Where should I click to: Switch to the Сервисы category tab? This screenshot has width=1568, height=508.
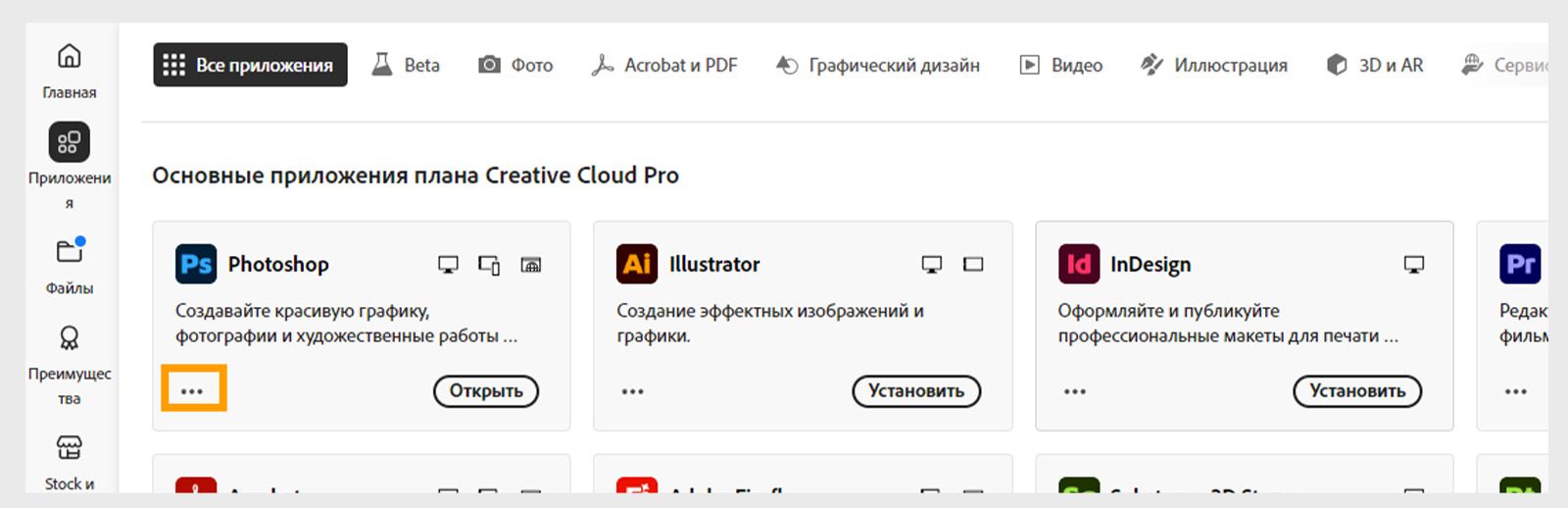tap(1504, 65)
